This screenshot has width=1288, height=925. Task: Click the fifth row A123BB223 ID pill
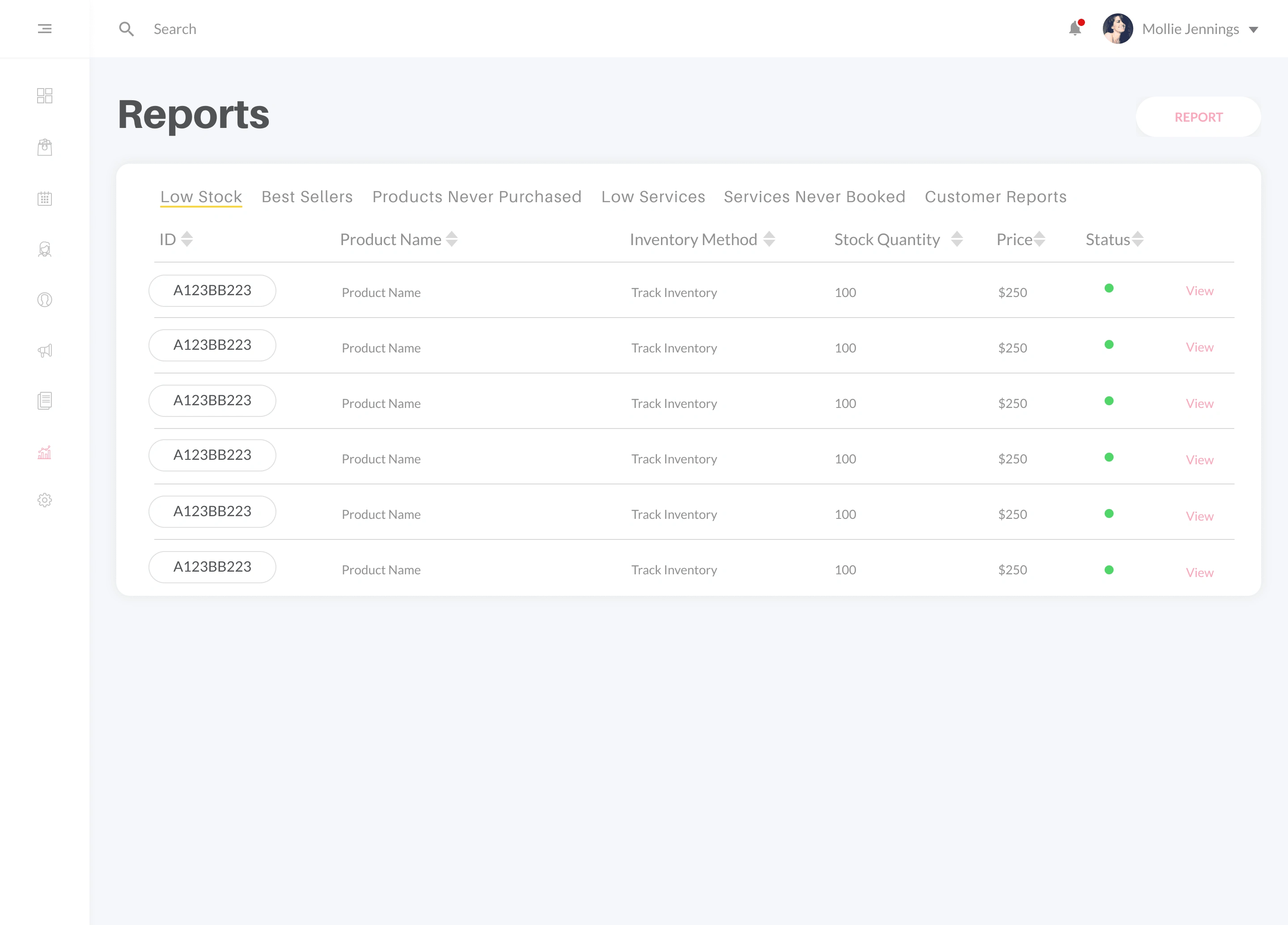coord(212,511)
